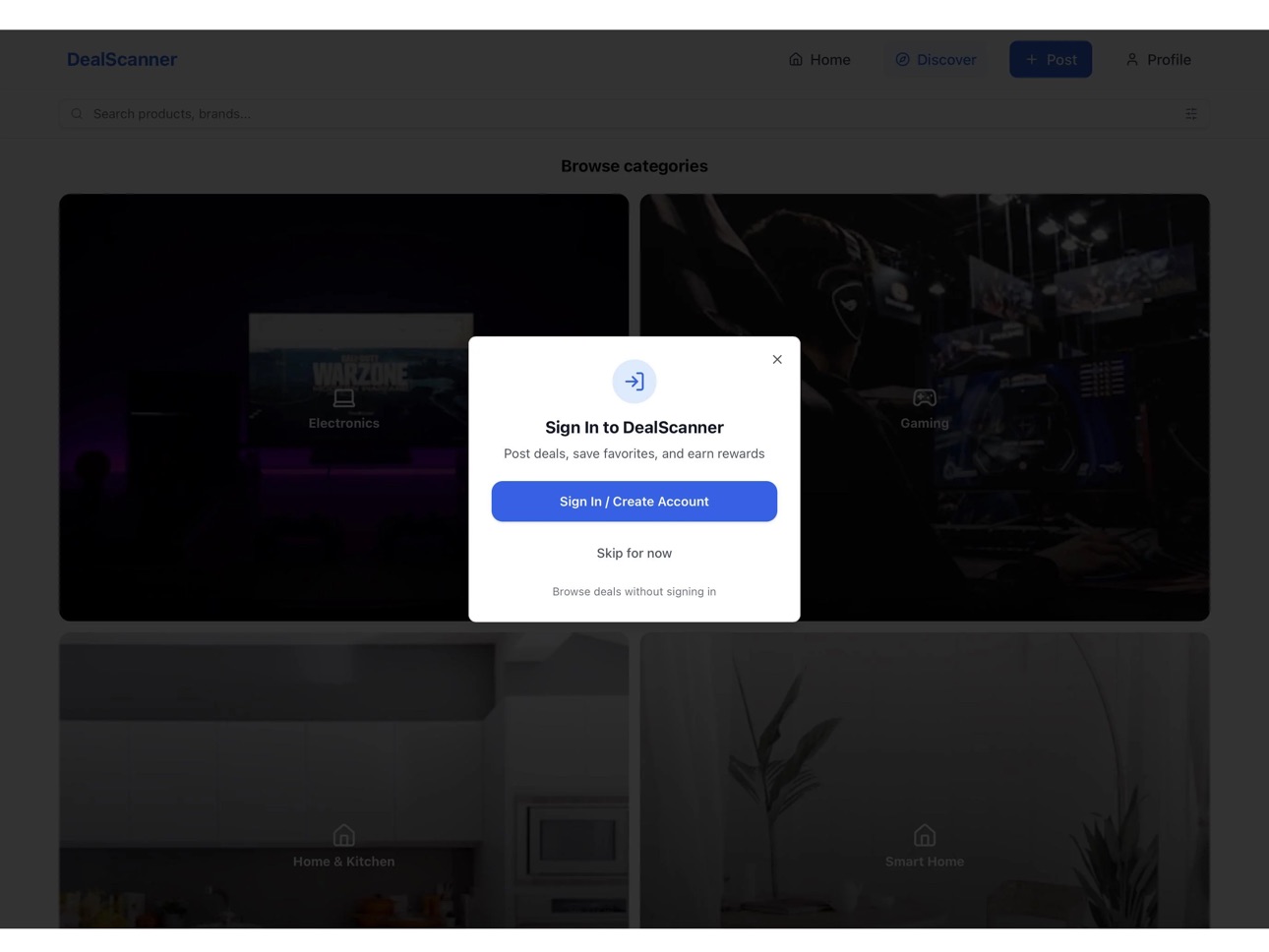Click the house icon above Smart Home
The width and height of the screenshot is (1269, 952).
pos(925,835)
